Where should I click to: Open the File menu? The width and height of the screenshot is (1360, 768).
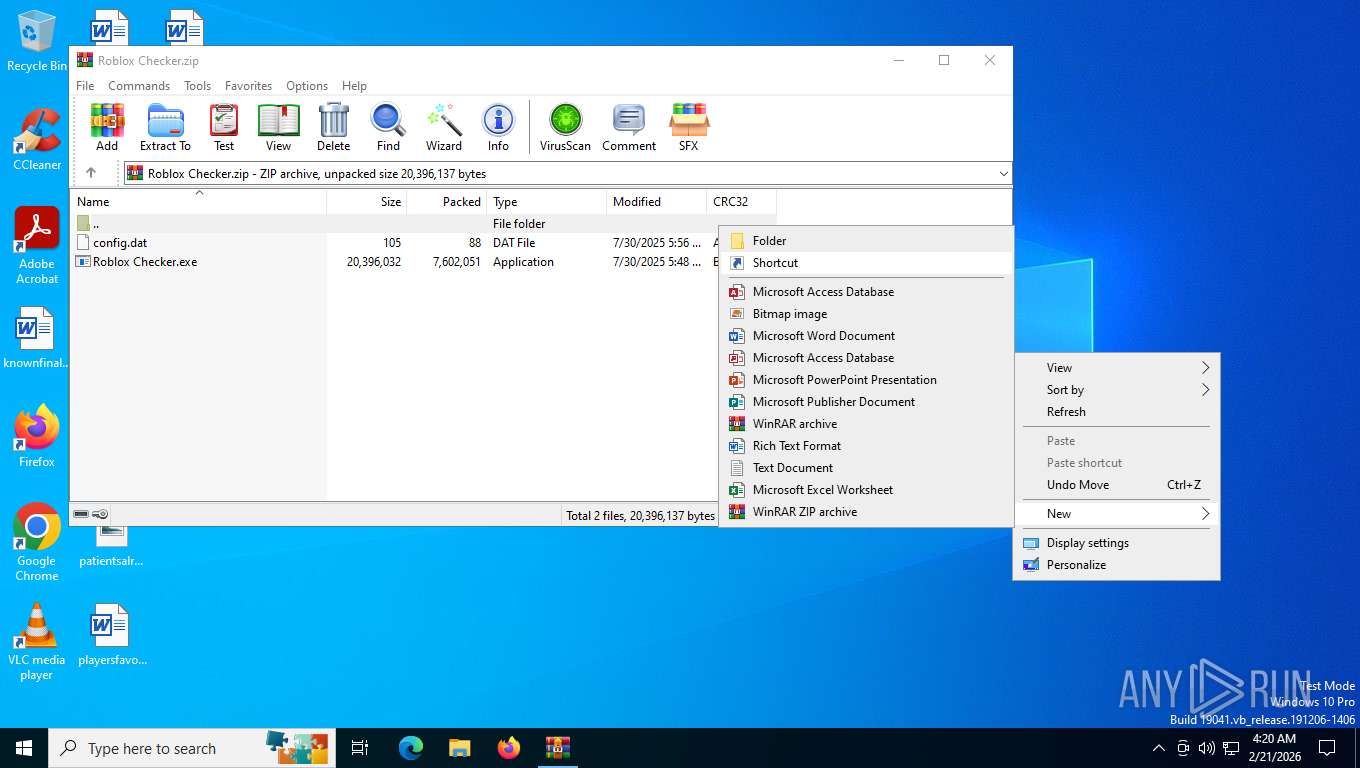[x=85, y=86]
